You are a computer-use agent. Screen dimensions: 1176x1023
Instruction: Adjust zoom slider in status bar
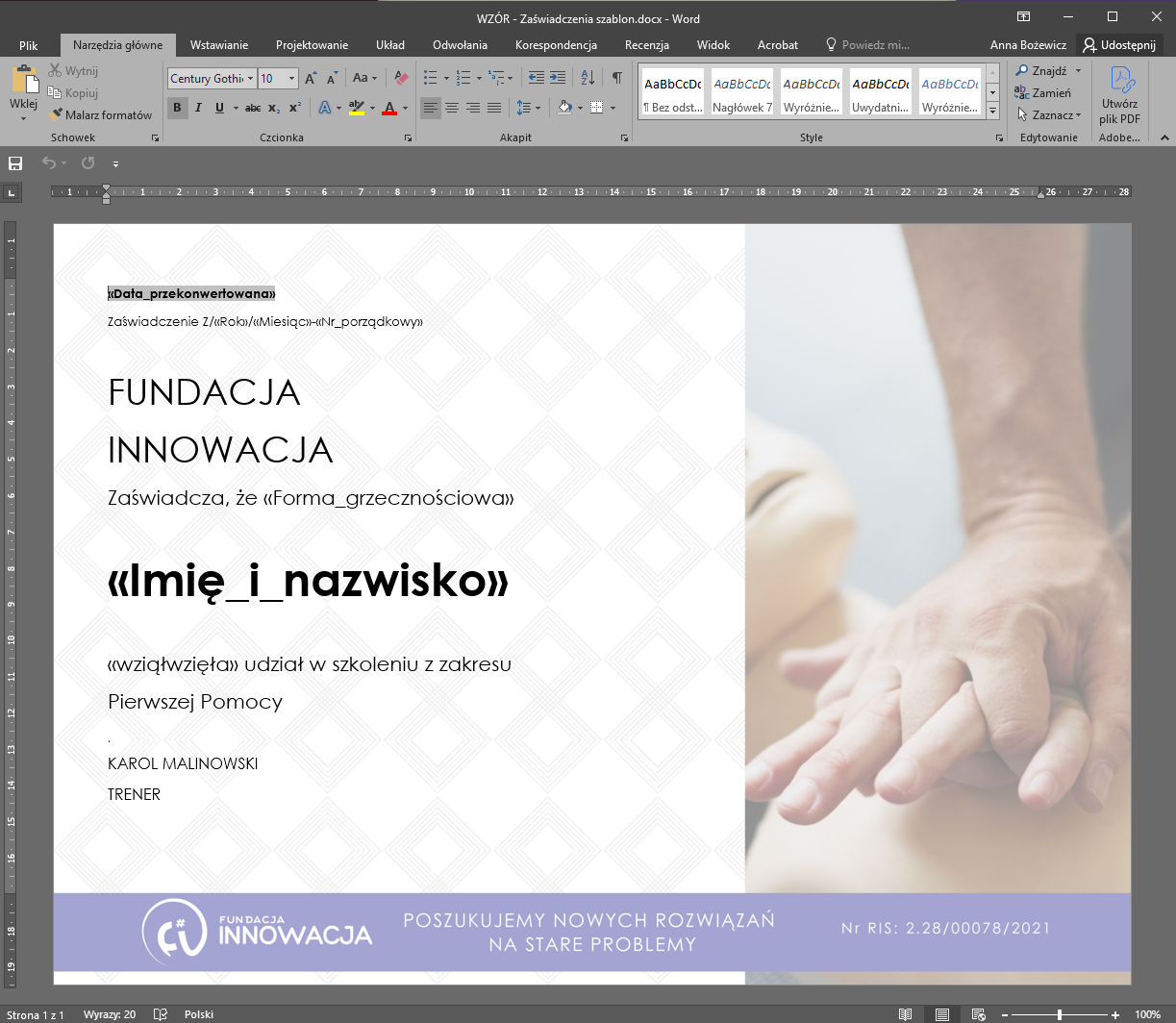(x=1060, y=1014)
